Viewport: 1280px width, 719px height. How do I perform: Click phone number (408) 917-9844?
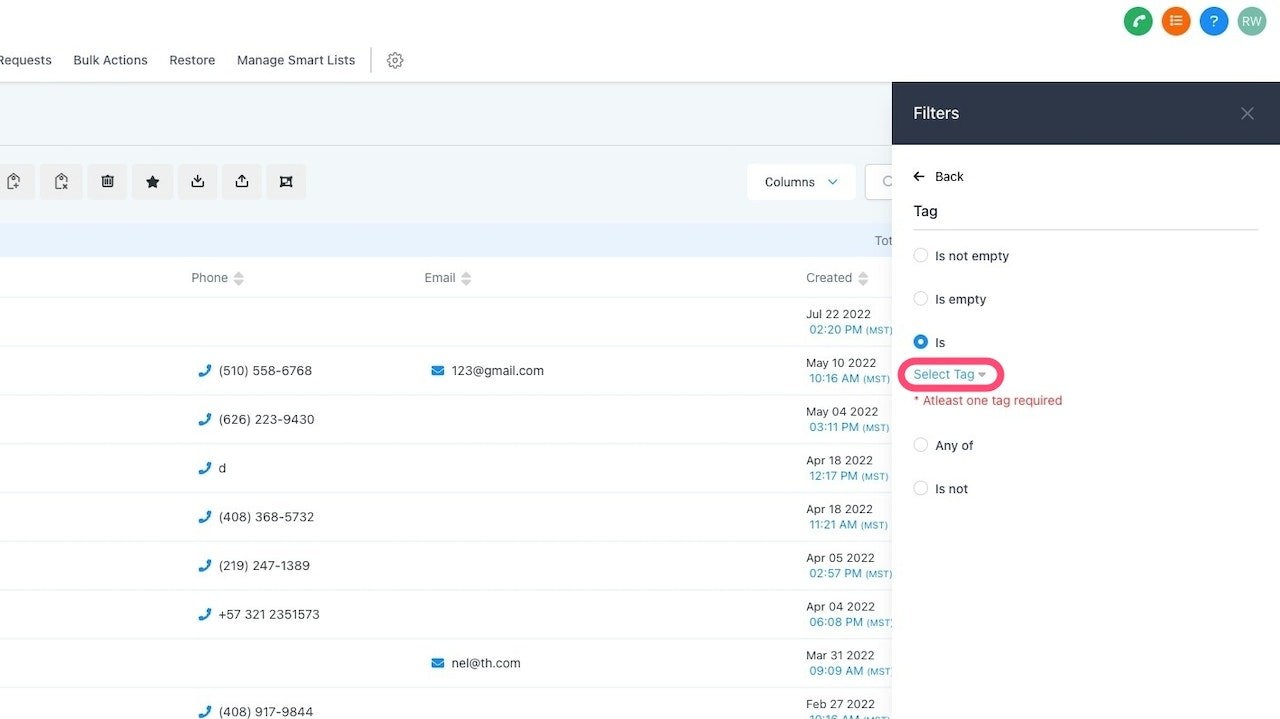(266, 712)
